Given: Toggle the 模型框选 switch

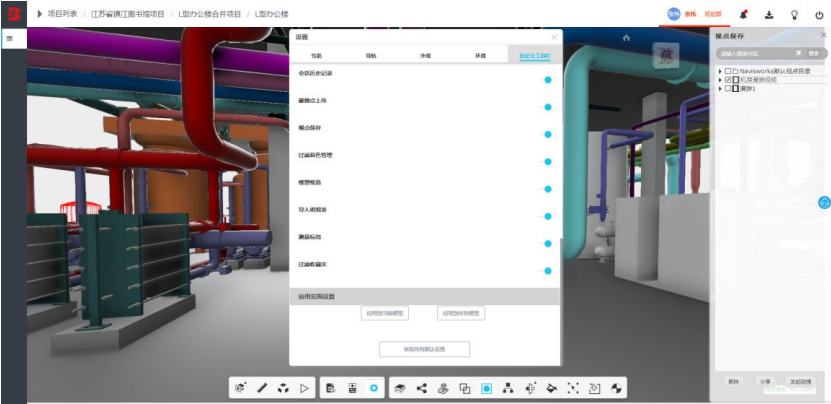Looking at the screenshot, I should click(546, 189).
